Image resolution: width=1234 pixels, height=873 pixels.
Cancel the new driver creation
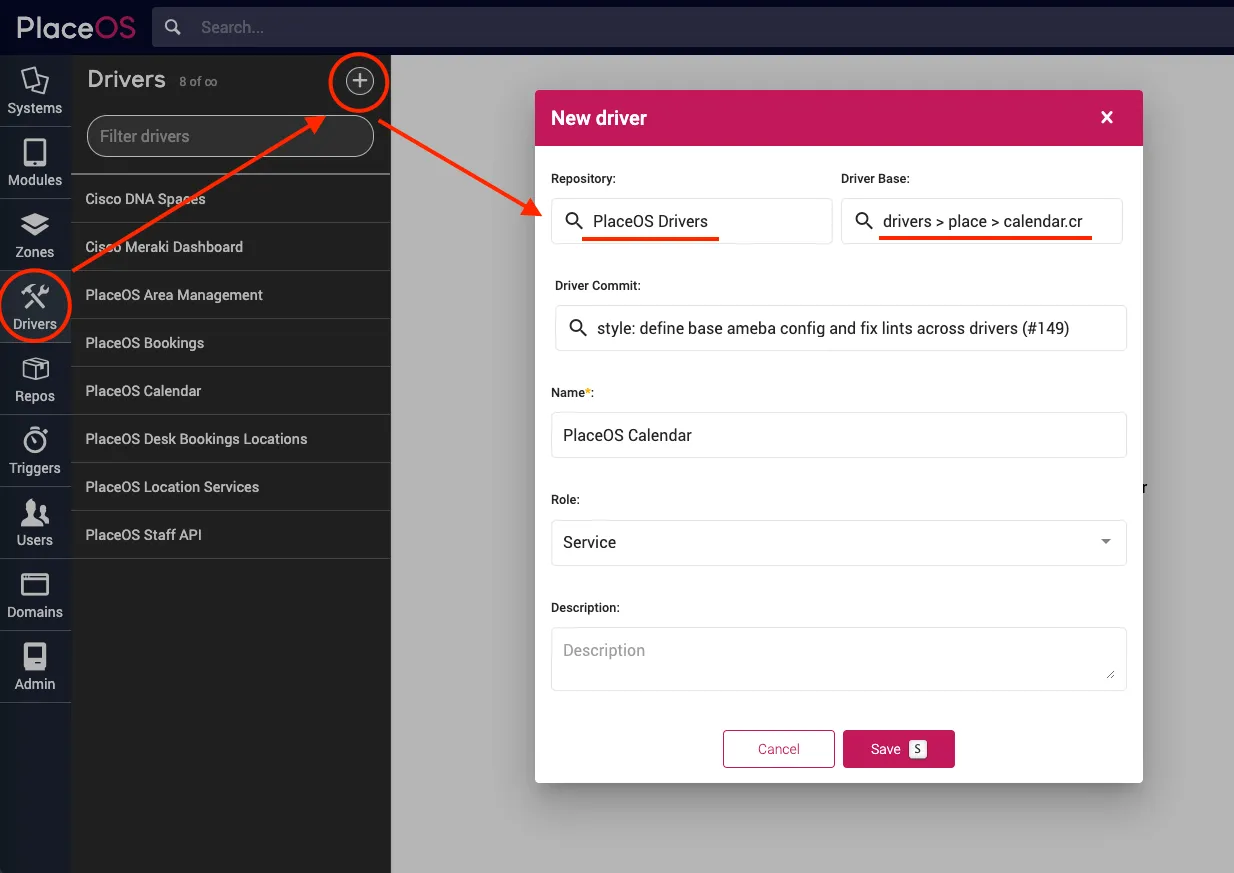point(778,748)
